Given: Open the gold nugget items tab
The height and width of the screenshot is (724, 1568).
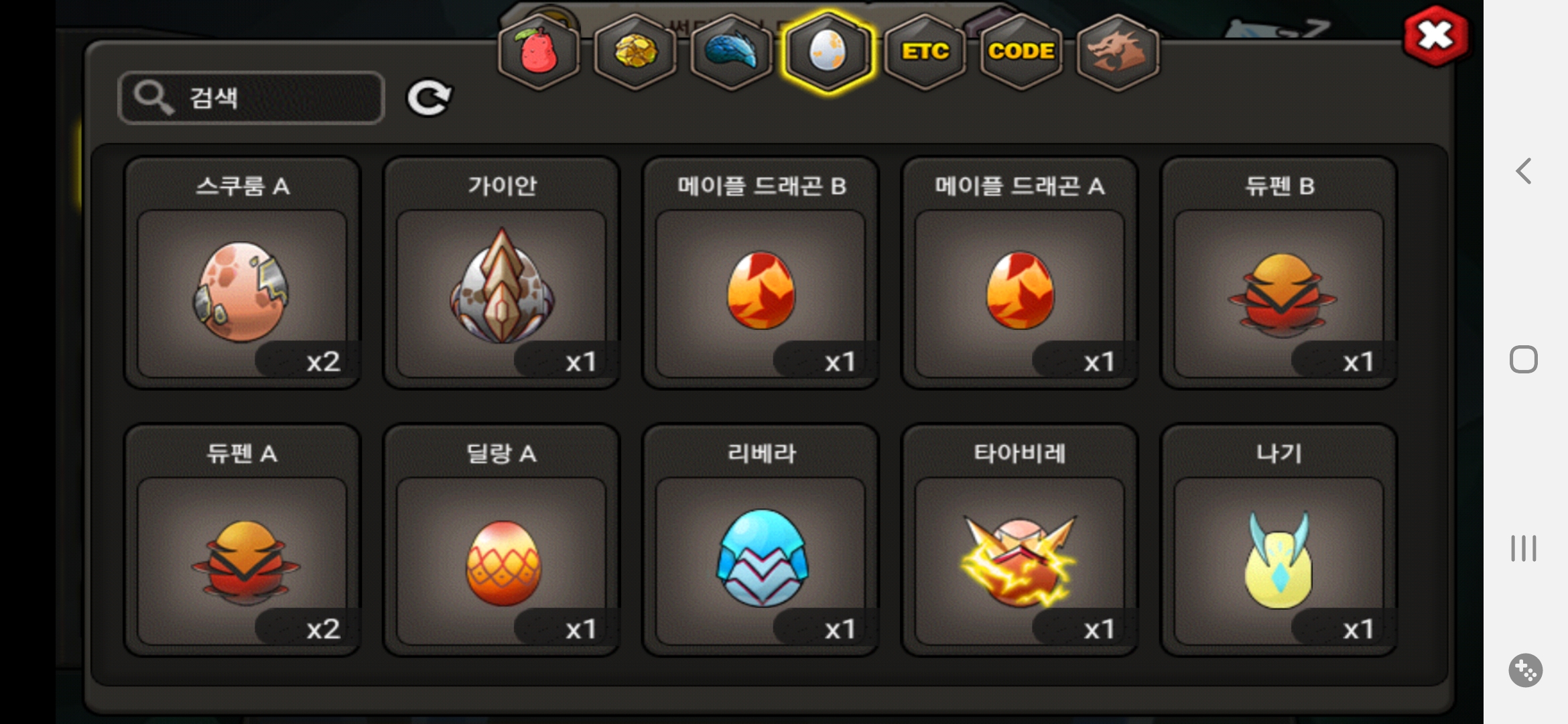Looking at the screenshot, I should point(635,52).
